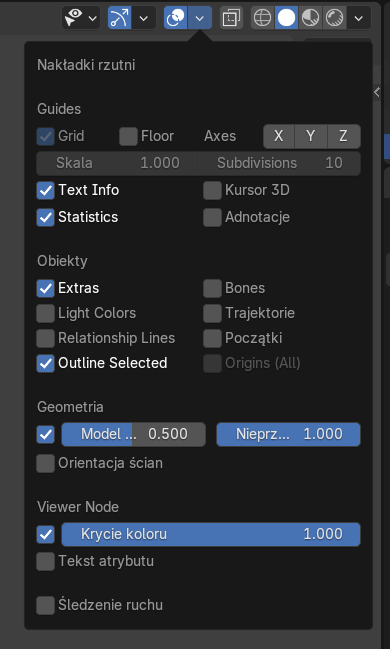Click the selectability and visibility eye icon
390x649 pixels.
coord(74,18)
